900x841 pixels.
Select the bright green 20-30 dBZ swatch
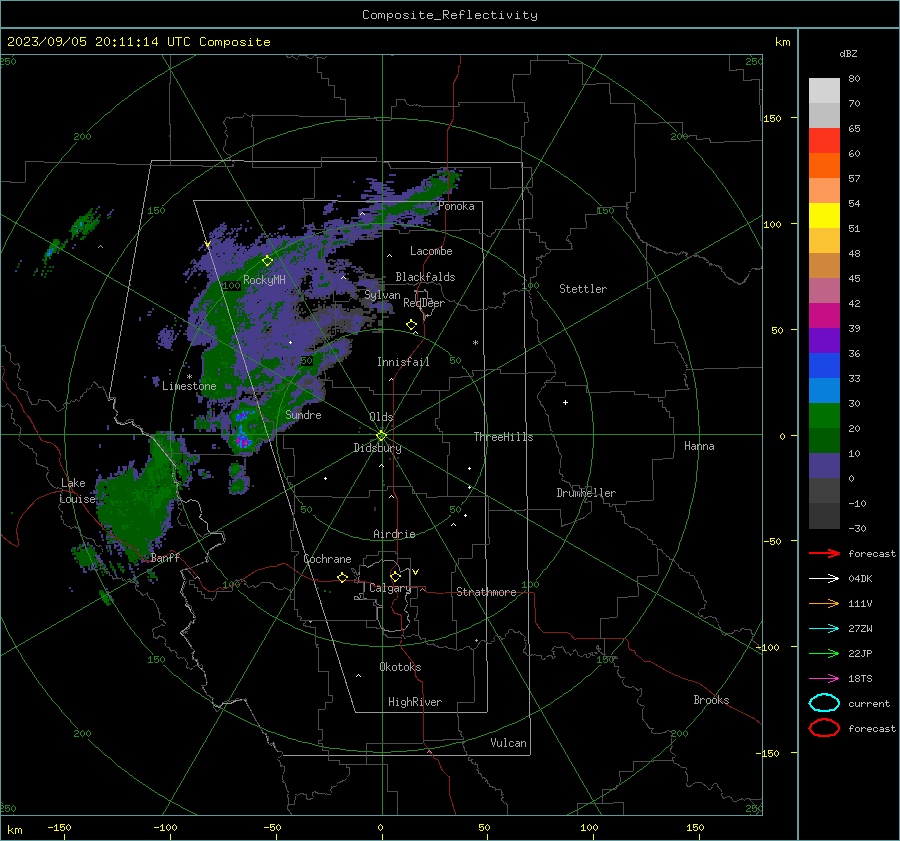(824, 416)
